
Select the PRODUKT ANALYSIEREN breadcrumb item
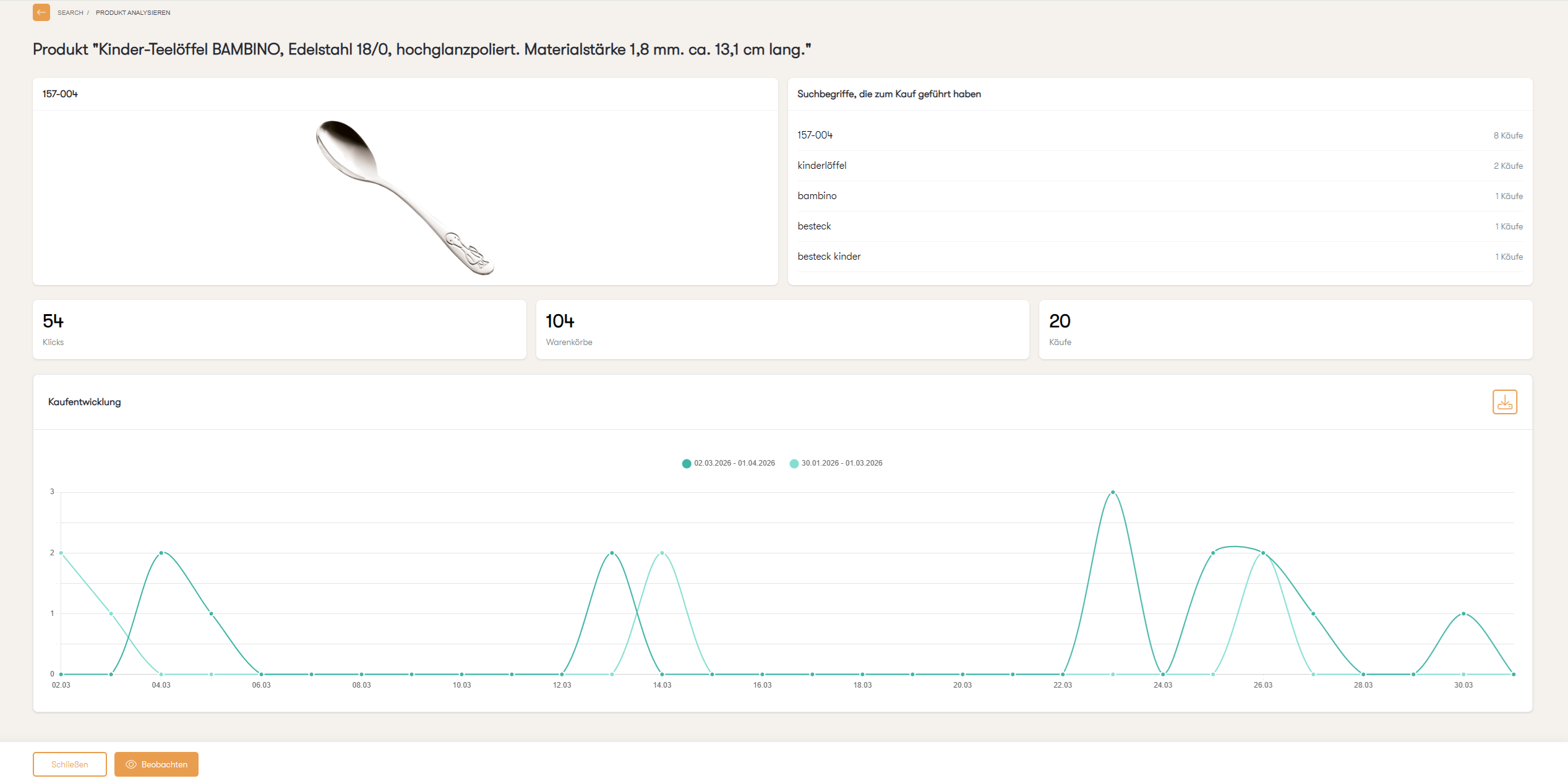133,12
